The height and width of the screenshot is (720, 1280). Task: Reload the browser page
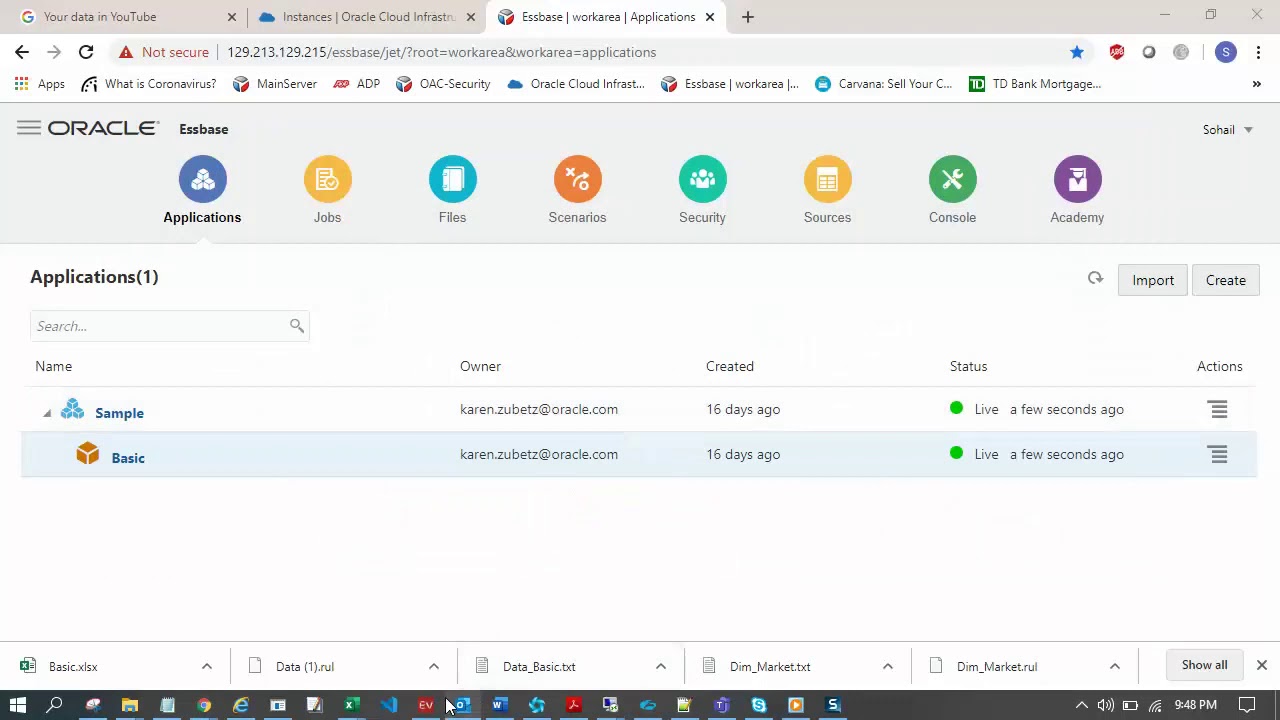click(x=86, y=52)
